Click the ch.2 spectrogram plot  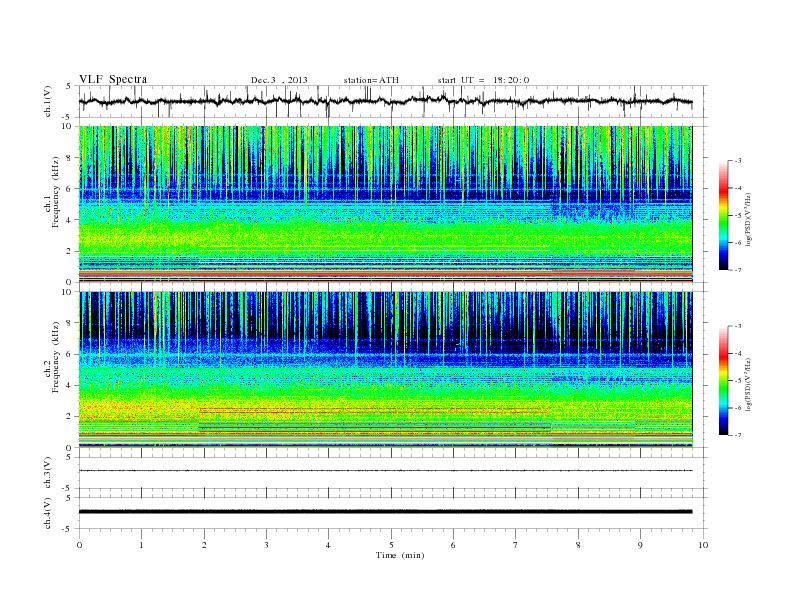pyautogui.click(x=385, y=369)
